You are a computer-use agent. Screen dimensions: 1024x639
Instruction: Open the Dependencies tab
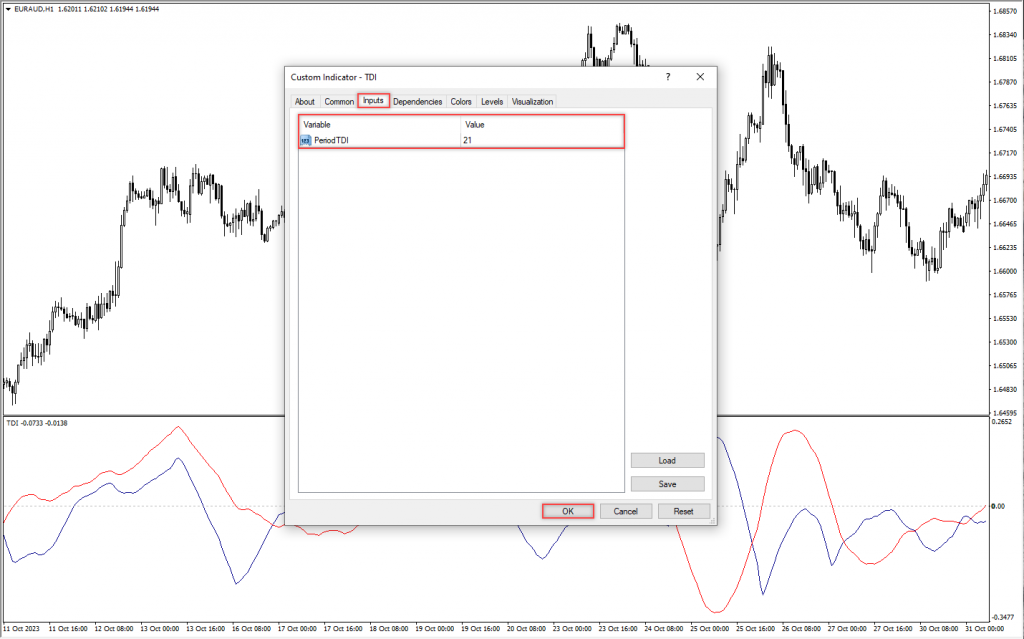[417, 102]
